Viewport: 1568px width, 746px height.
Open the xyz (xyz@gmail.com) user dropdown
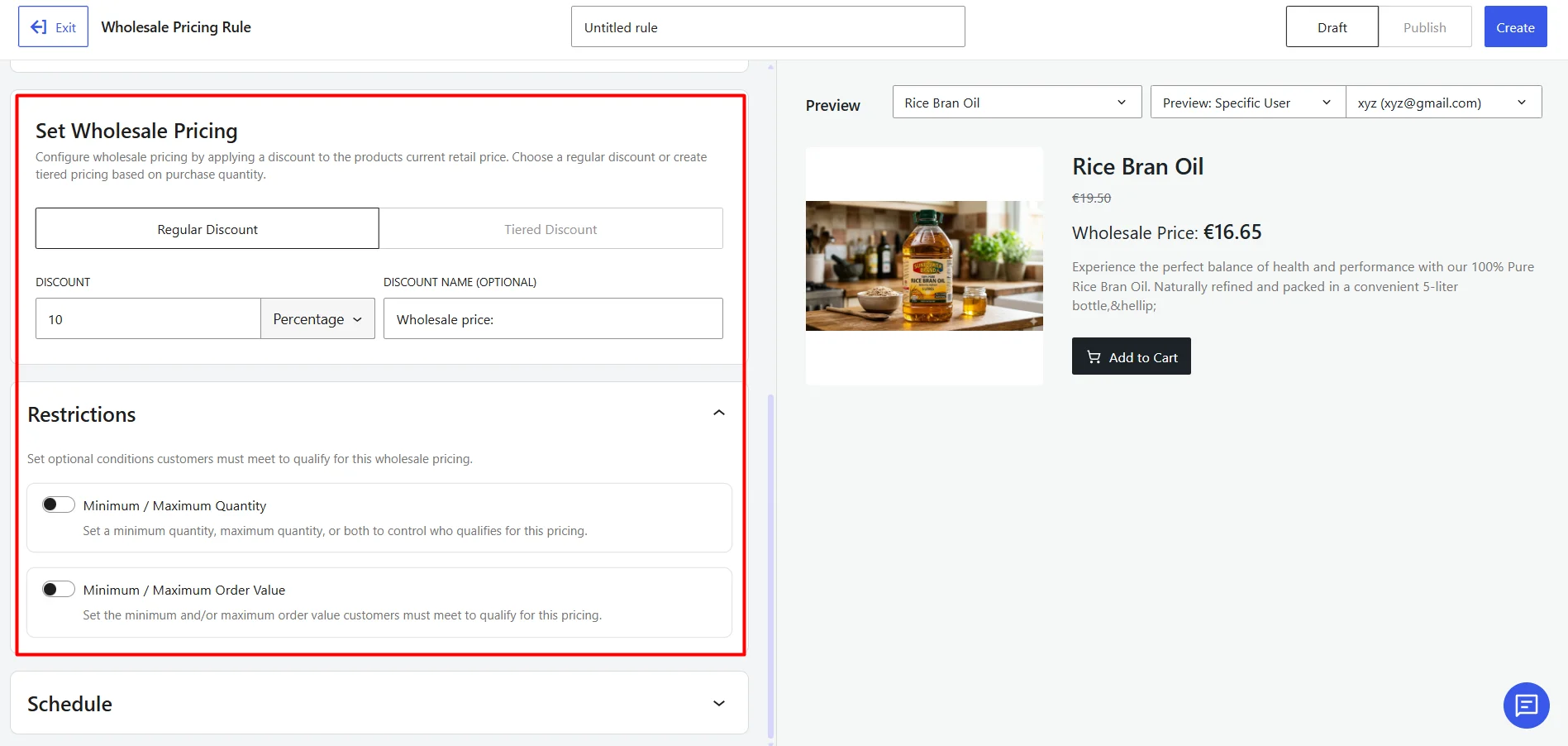[x=1443, y=103]
